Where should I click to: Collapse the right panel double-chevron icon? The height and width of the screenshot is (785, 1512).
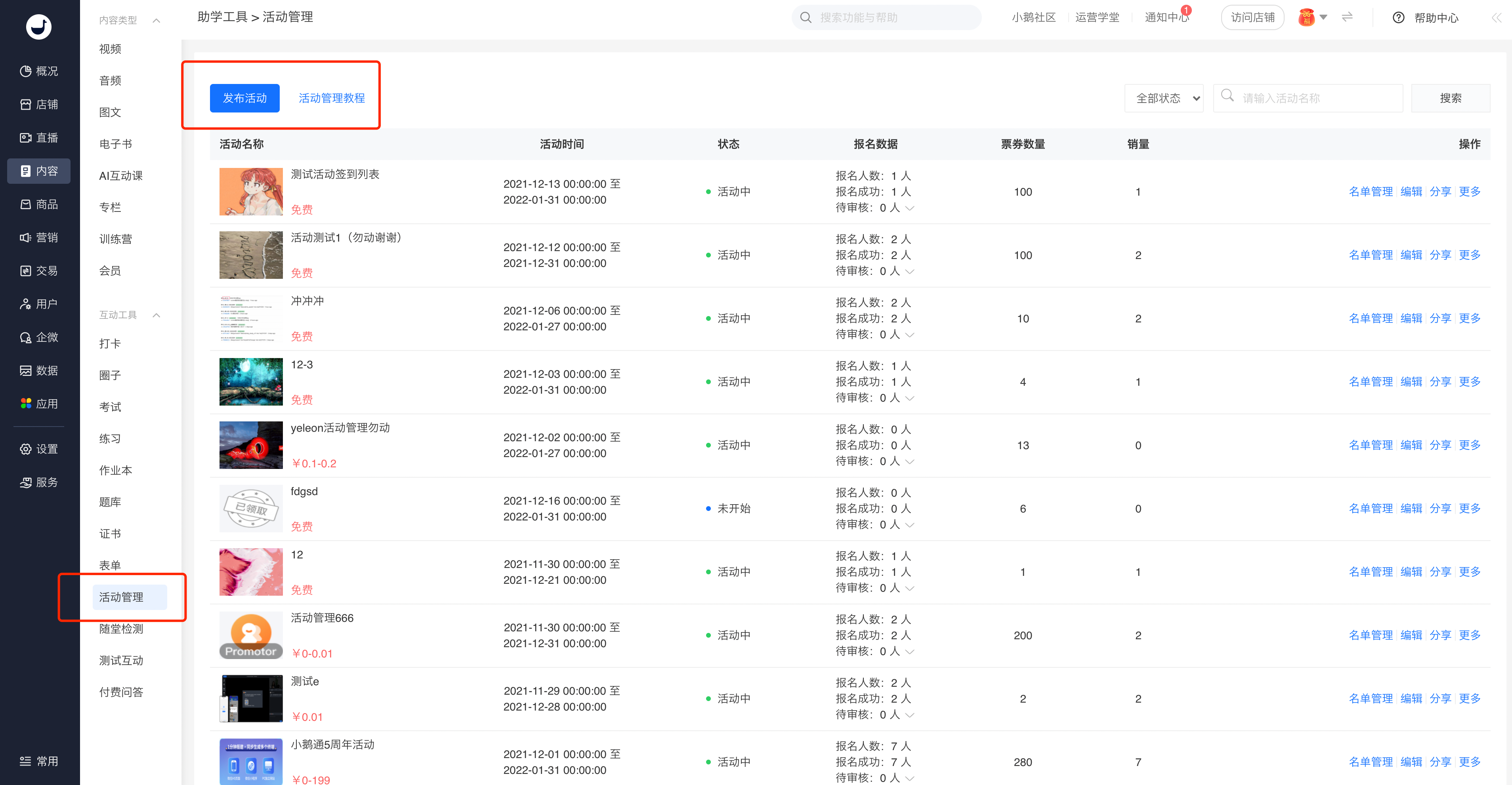(1496, 17)
